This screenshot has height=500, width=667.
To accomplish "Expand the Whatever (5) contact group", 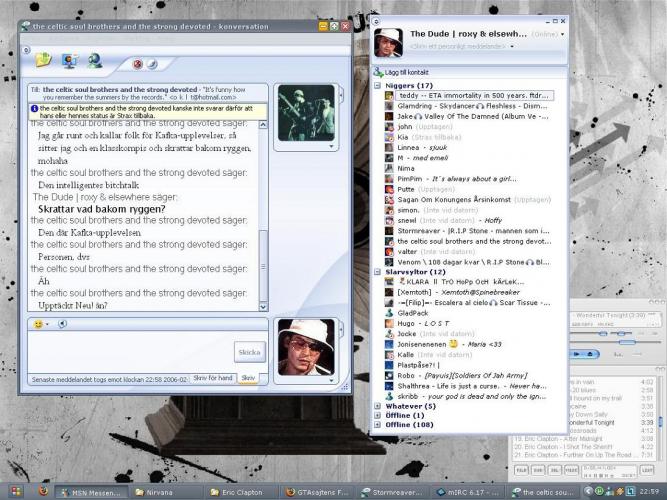I will click(x=377, y=406).
